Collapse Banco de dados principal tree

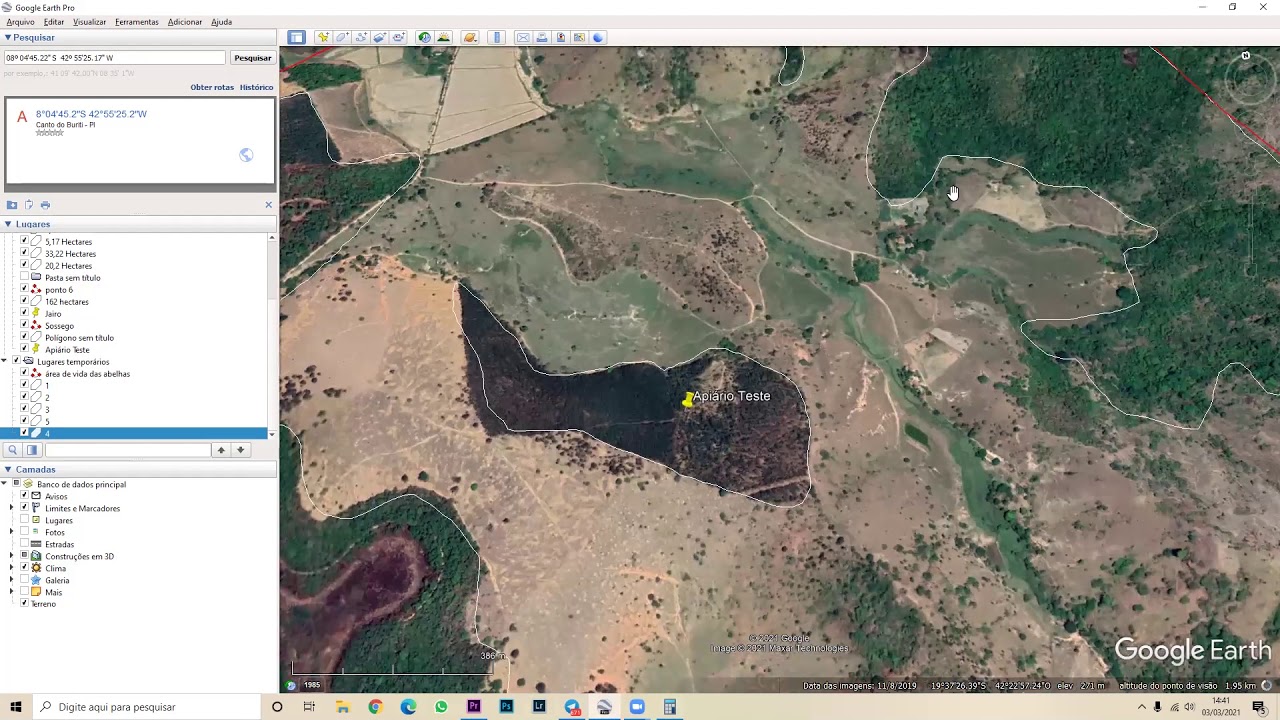point(4,484)
